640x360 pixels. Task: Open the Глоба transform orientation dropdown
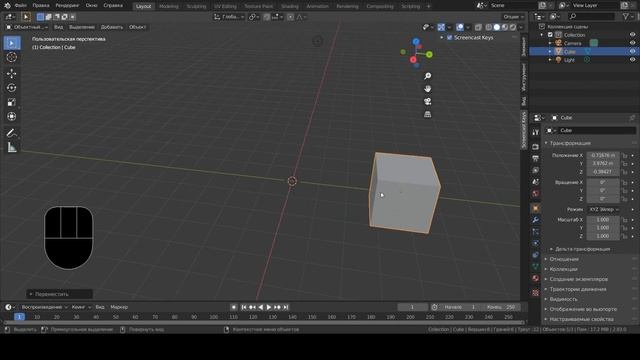229,17
